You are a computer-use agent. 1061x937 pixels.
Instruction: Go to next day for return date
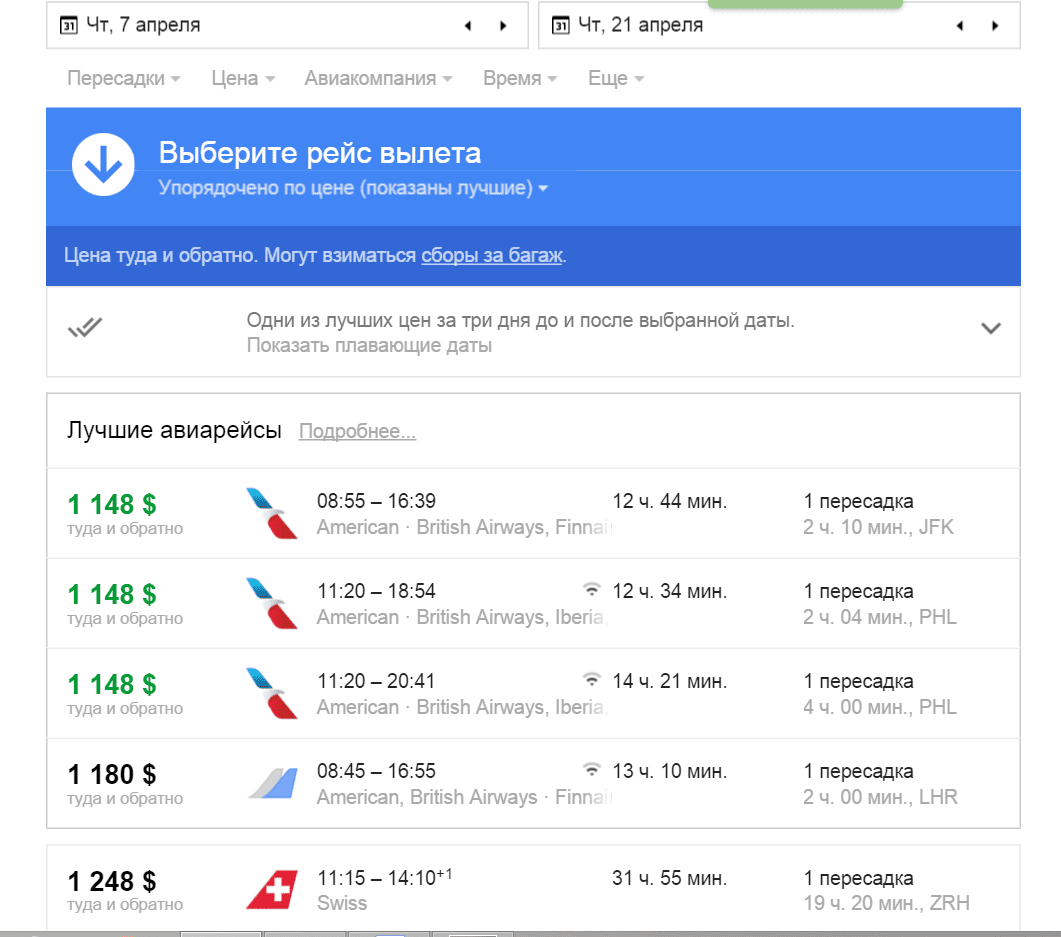[995, 26]
